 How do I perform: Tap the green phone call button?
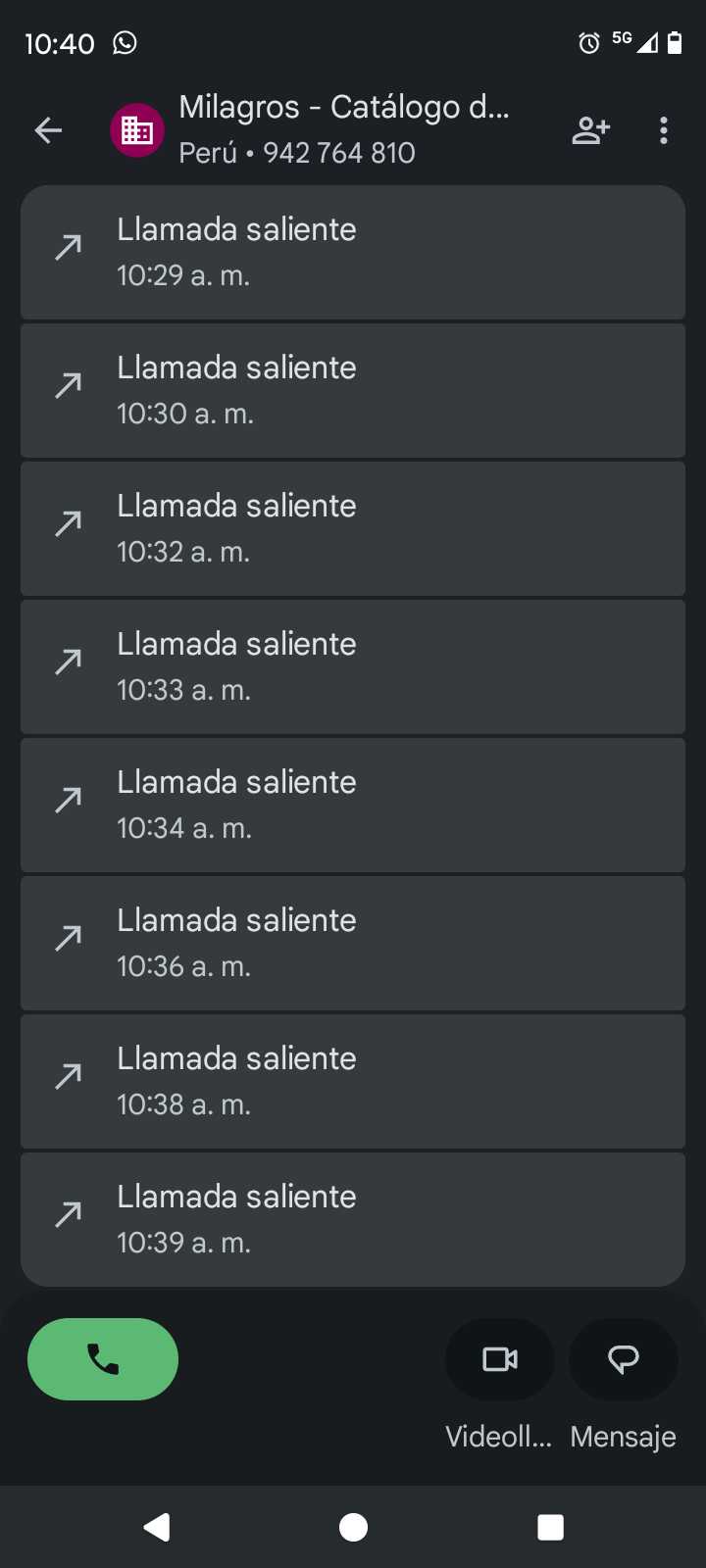pos(103,1359)
